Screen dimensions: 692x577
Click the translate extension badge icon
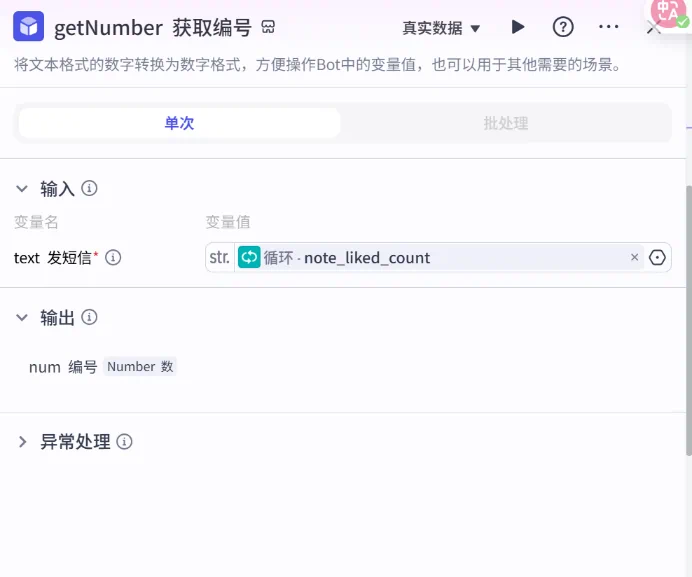coord(669,12)
